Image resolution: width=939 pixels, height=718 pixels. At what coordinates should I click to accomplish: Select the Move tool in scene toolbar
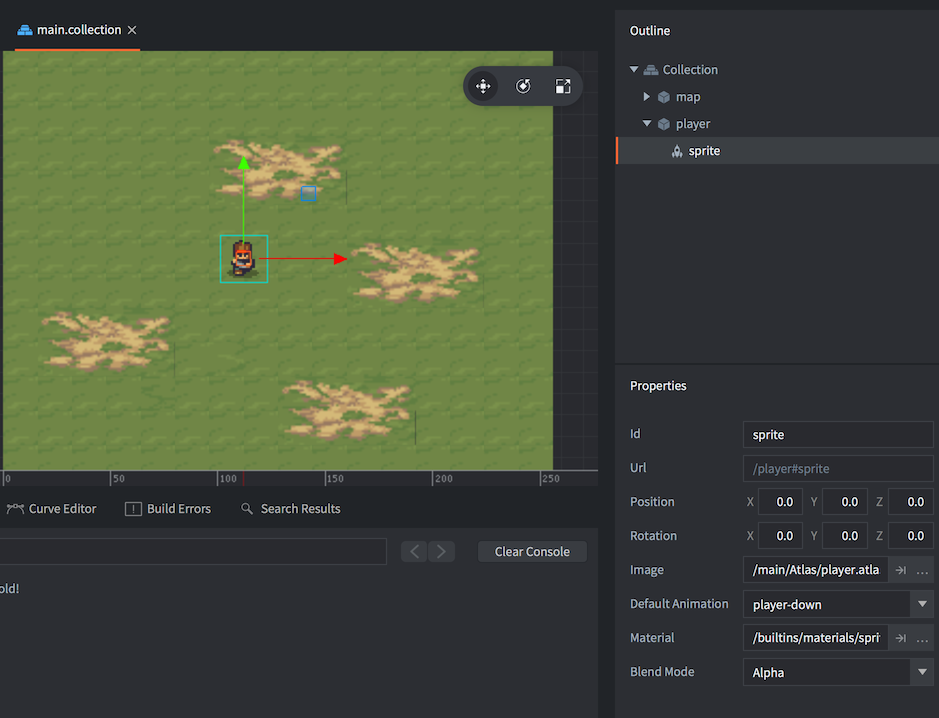(x=483, y=87)
